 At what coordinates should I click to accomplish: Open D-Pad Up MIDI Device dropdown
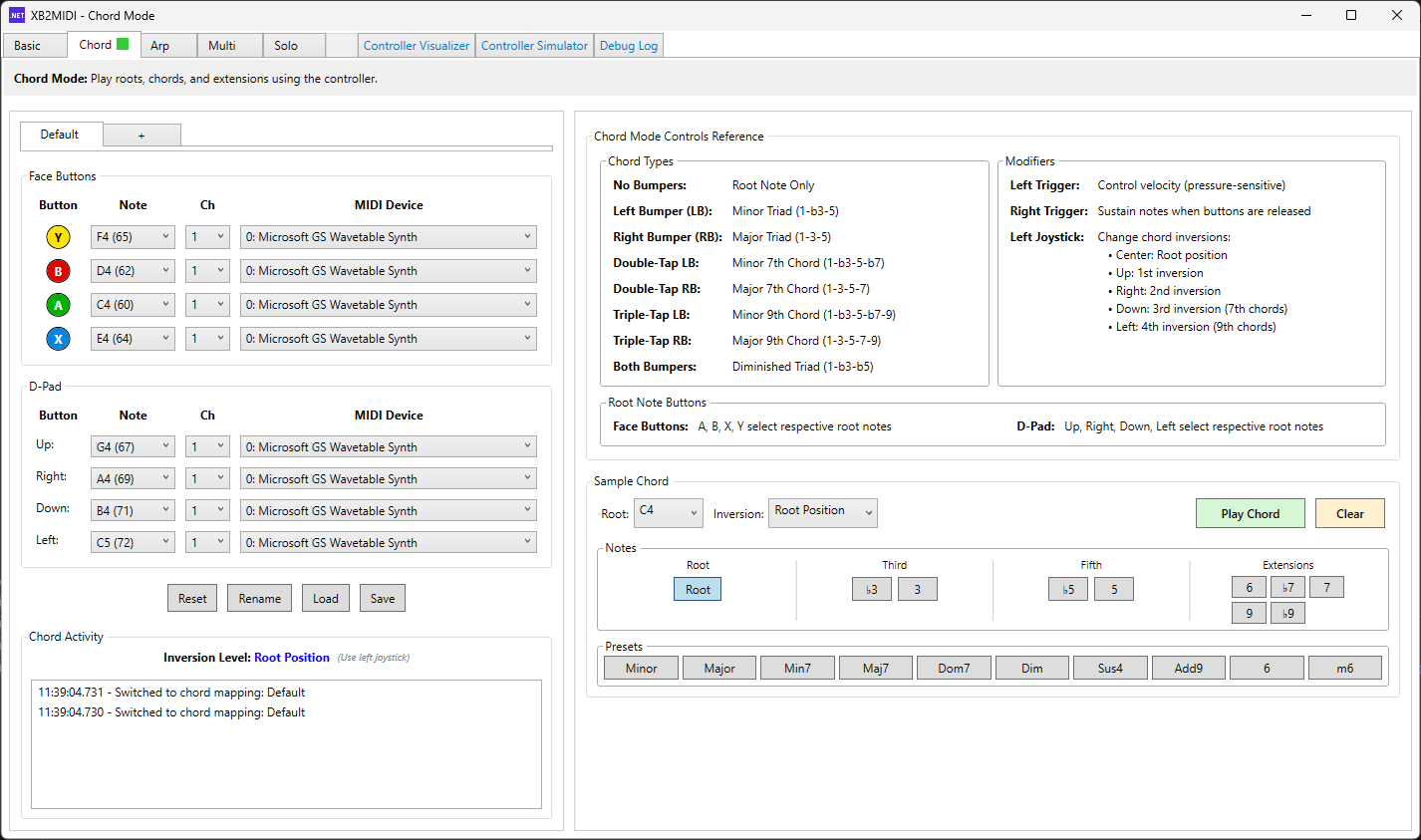(388, 447)
